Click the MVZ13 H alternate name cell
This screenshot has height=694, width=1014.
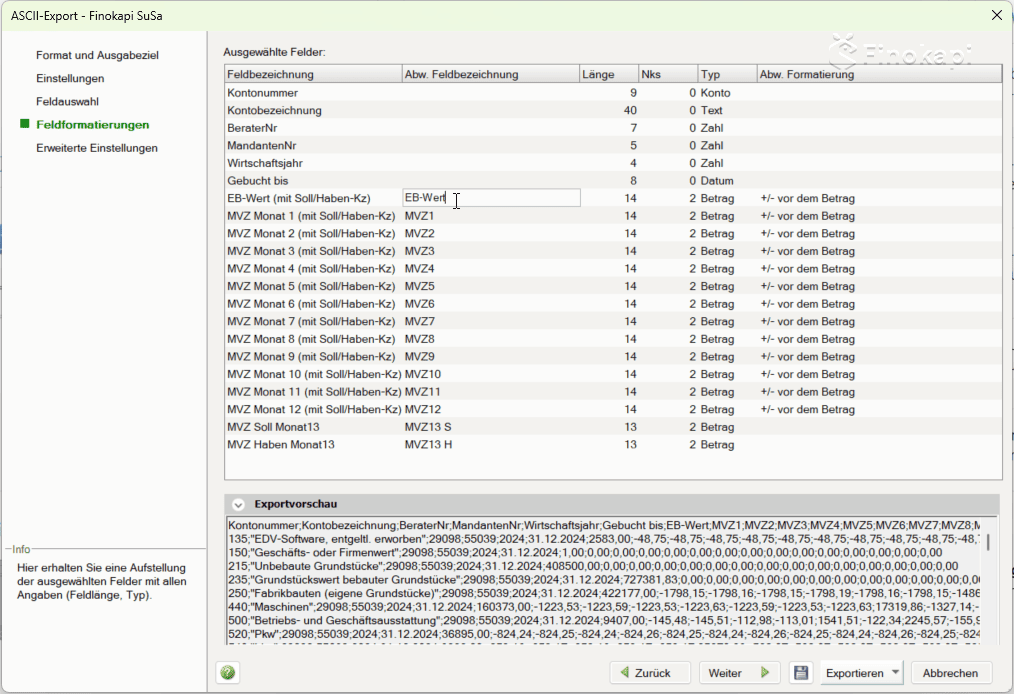[491, 444]
